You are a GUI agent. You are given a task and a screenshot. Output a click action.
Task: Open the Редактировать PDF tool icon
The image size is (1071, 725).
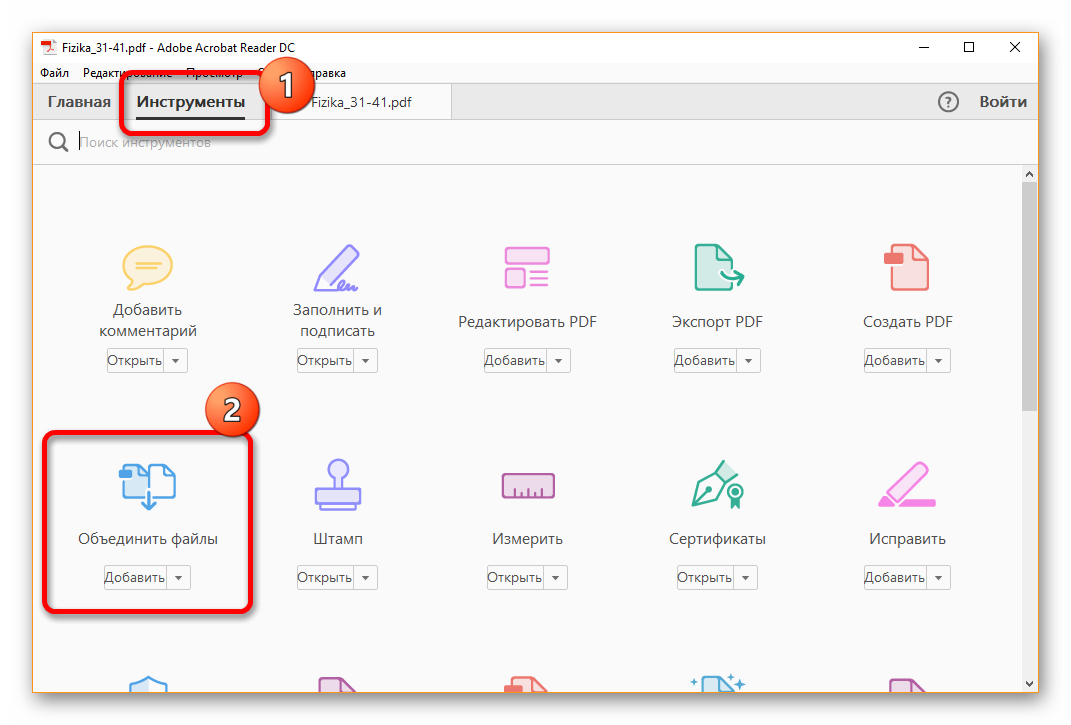click(527, 268)
